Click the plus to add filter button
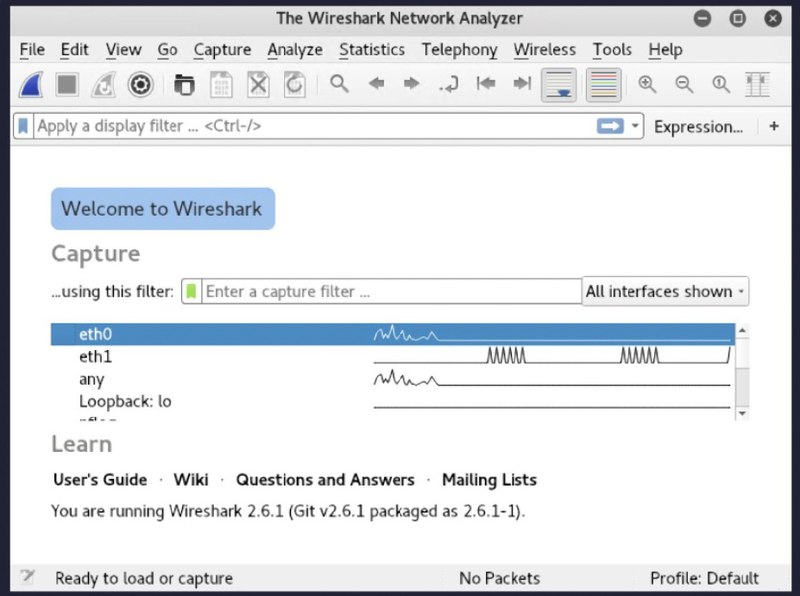The image size is (800, 596). 774,126
